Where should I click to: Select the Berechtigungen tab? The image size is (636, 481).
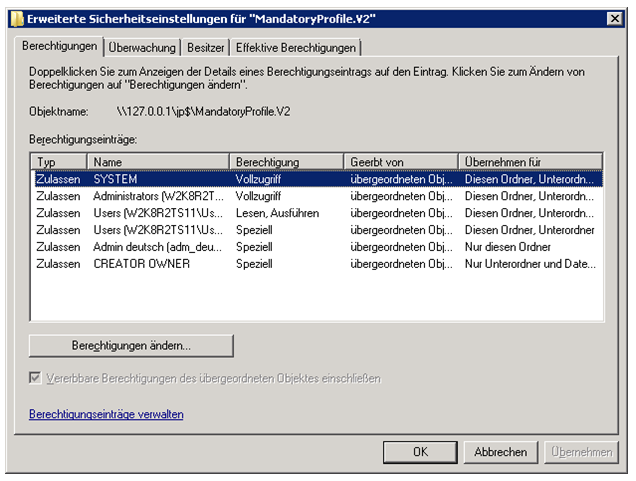coord(59,46)
